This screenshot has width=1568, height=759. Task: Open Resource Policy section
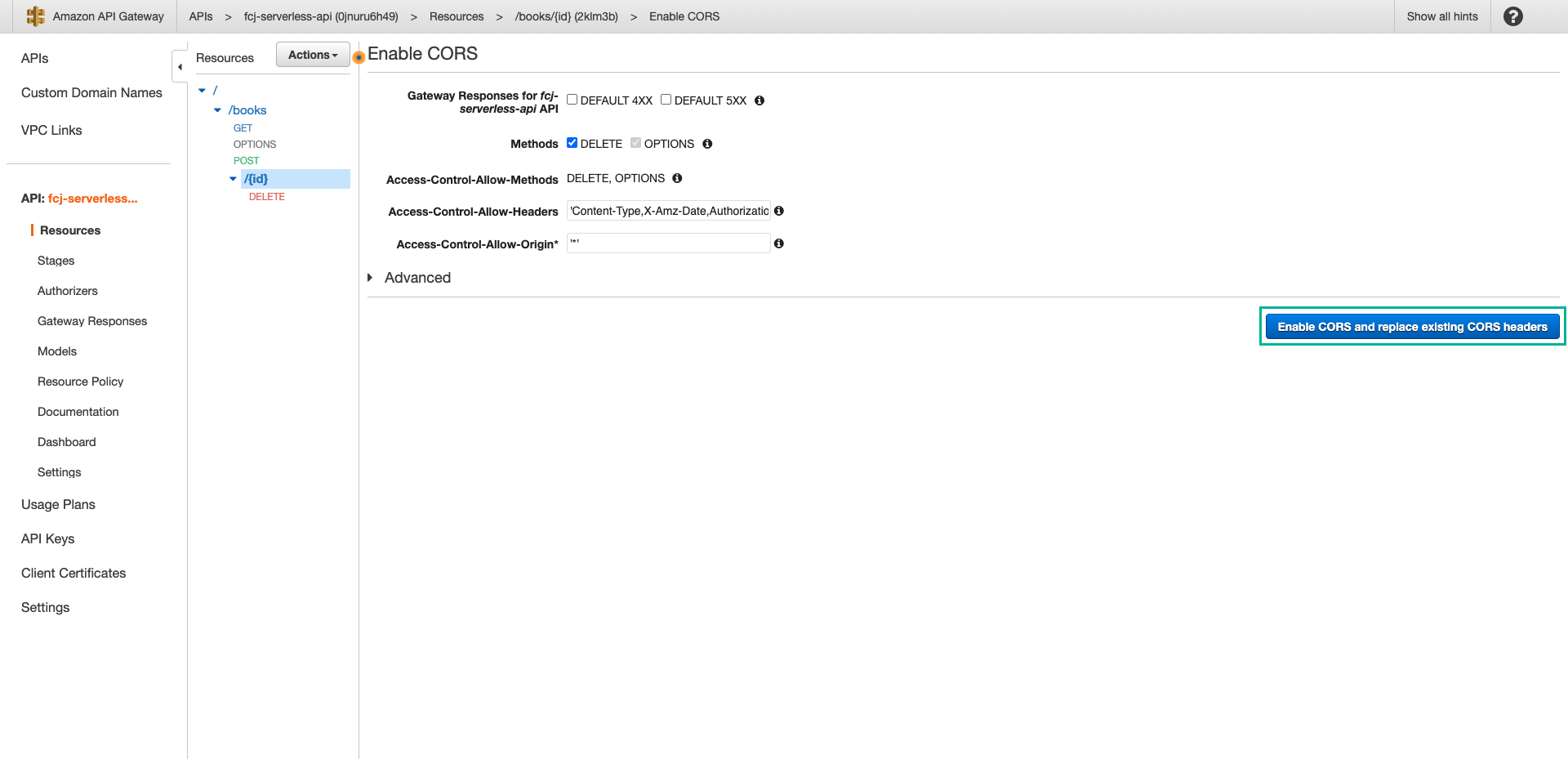[x=80, y=382]
